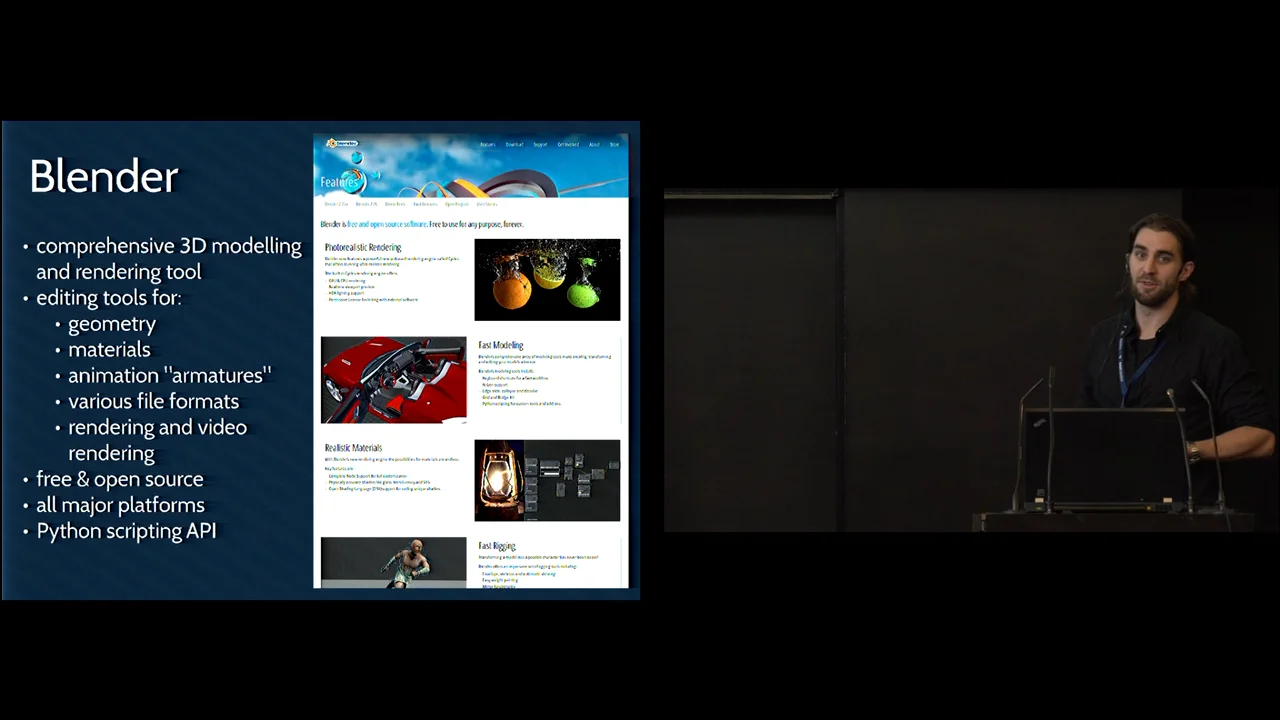The image size is (1280, 720).
Task: Open the Features menu item
Action: tap(487, 144)
